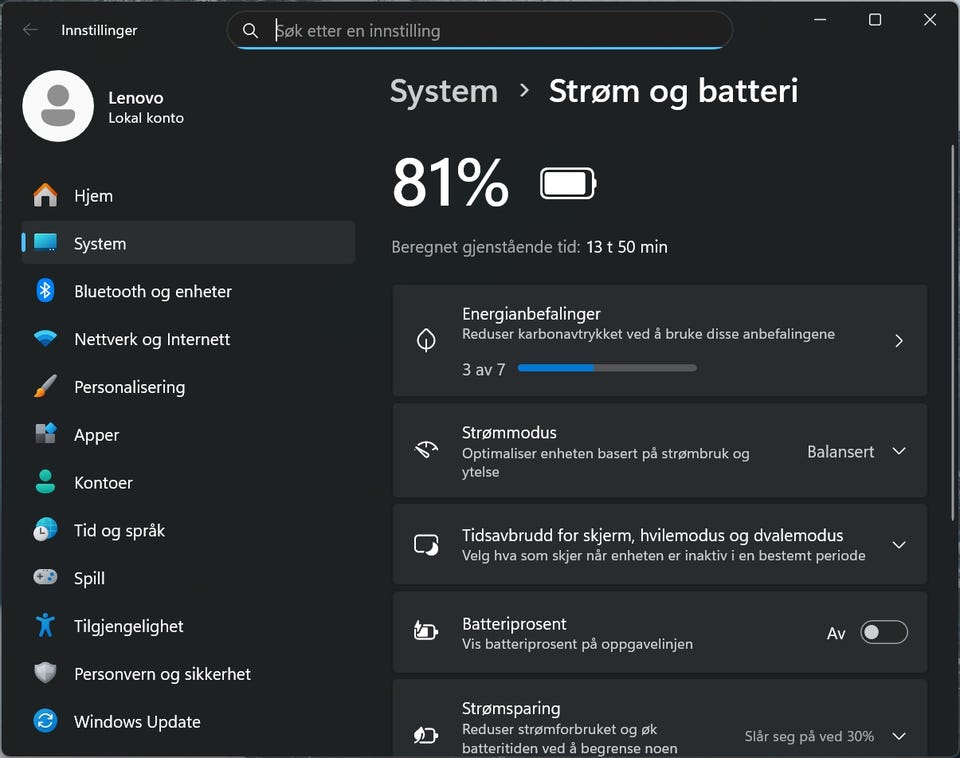
Task: Click the screen timeout moon icon
Action: [x=426, y=544]
